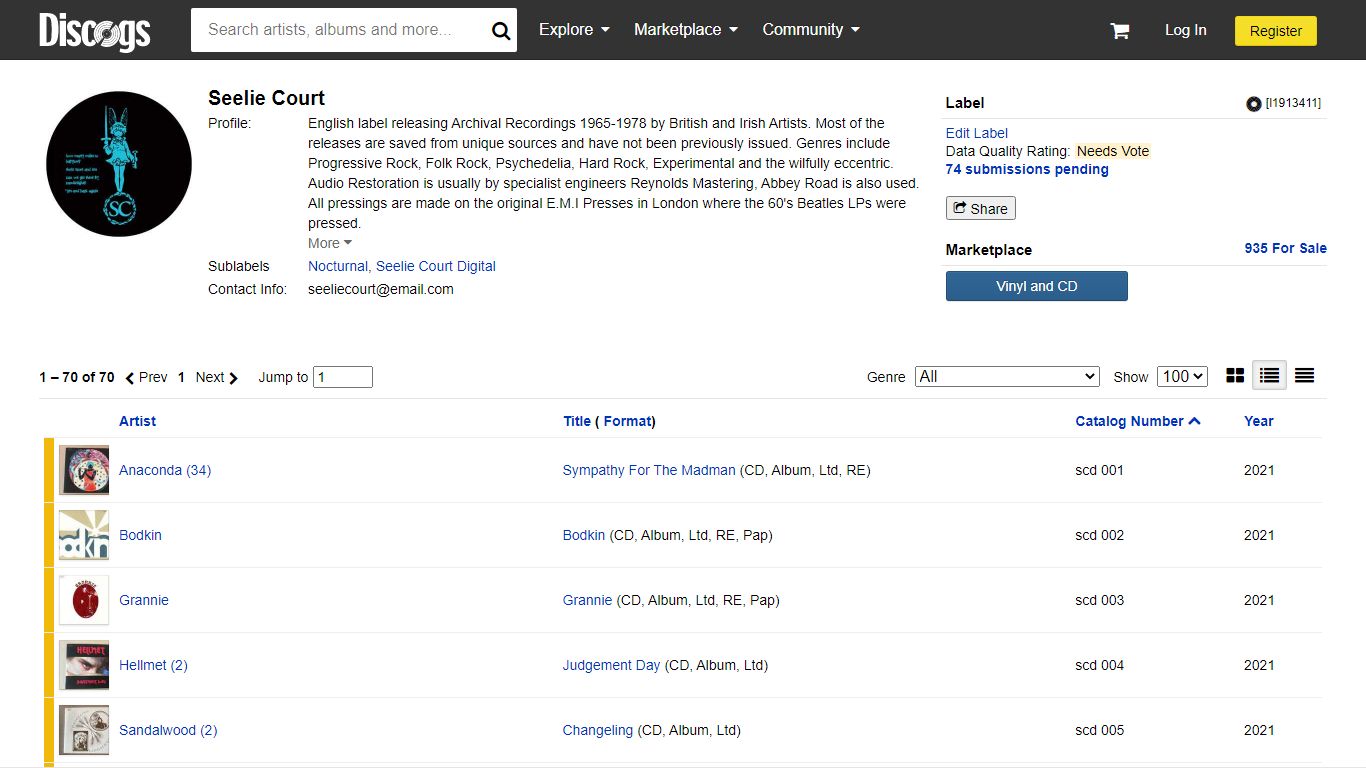Sort the list by Artist column
Viewport: 1366px width, 768px height.
[x=137, y=421]
